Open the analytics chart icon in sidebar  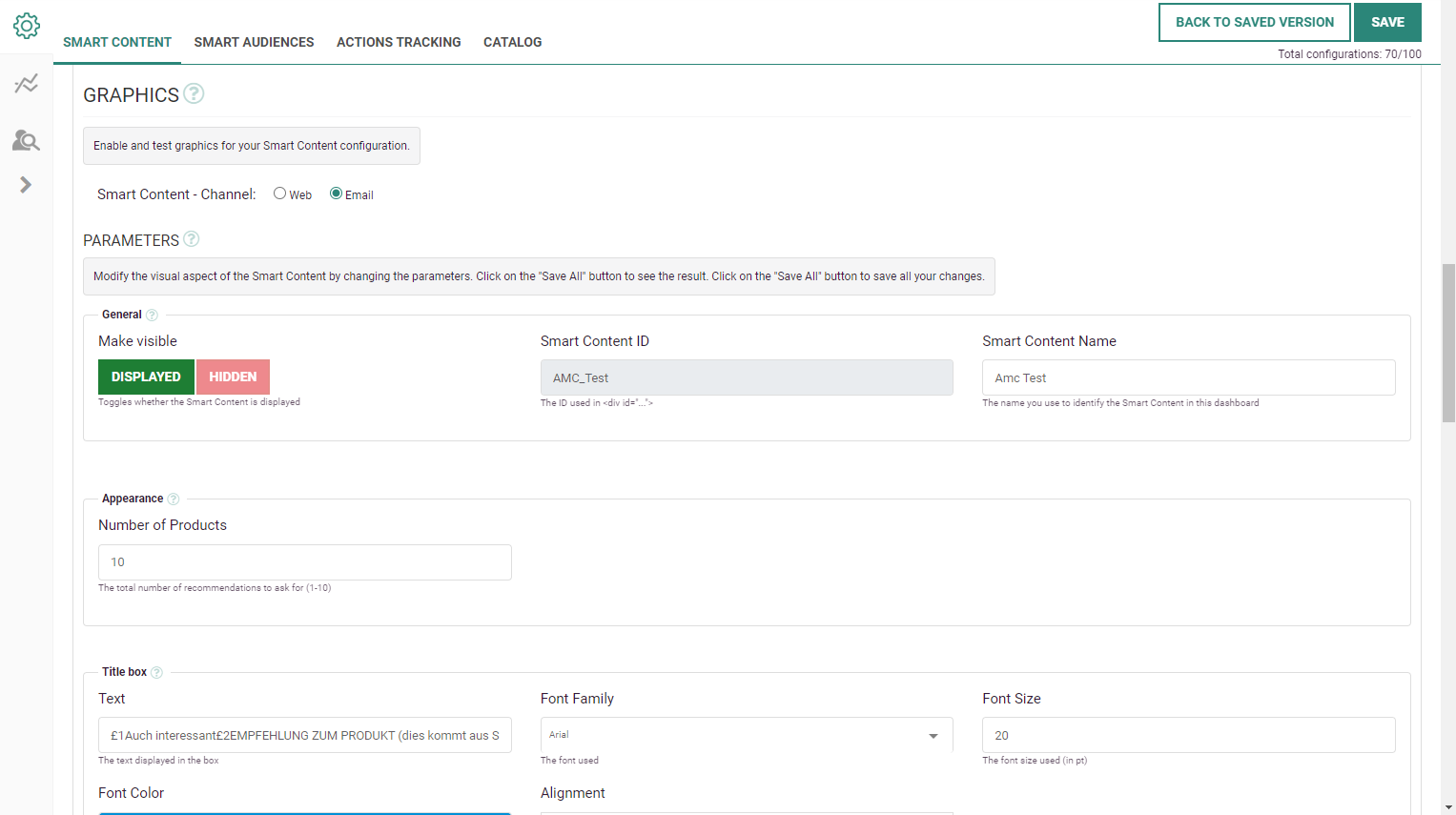click(27, 84)
